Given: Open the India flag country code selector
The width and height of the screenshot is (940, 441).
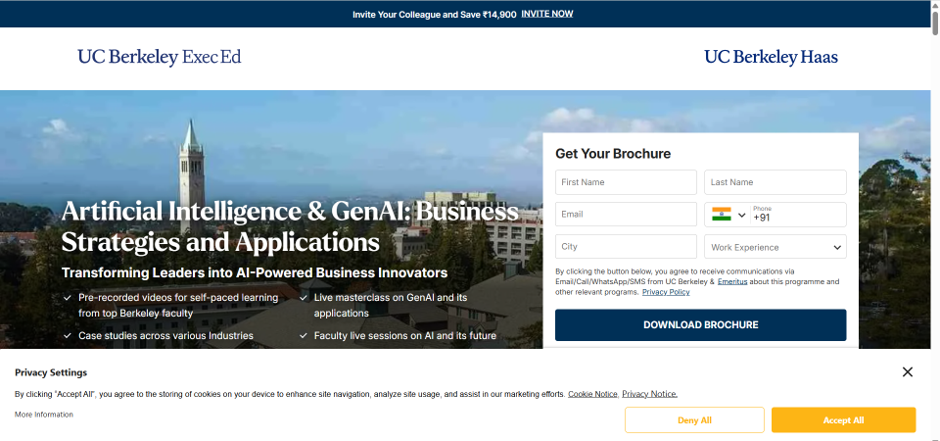Looking at the screenshot, I should tap(728, 215).
